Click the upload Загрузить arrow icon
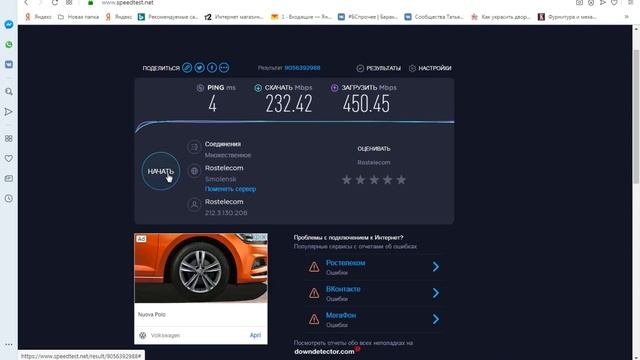640x360 pixels. click(x=334, y=88)
